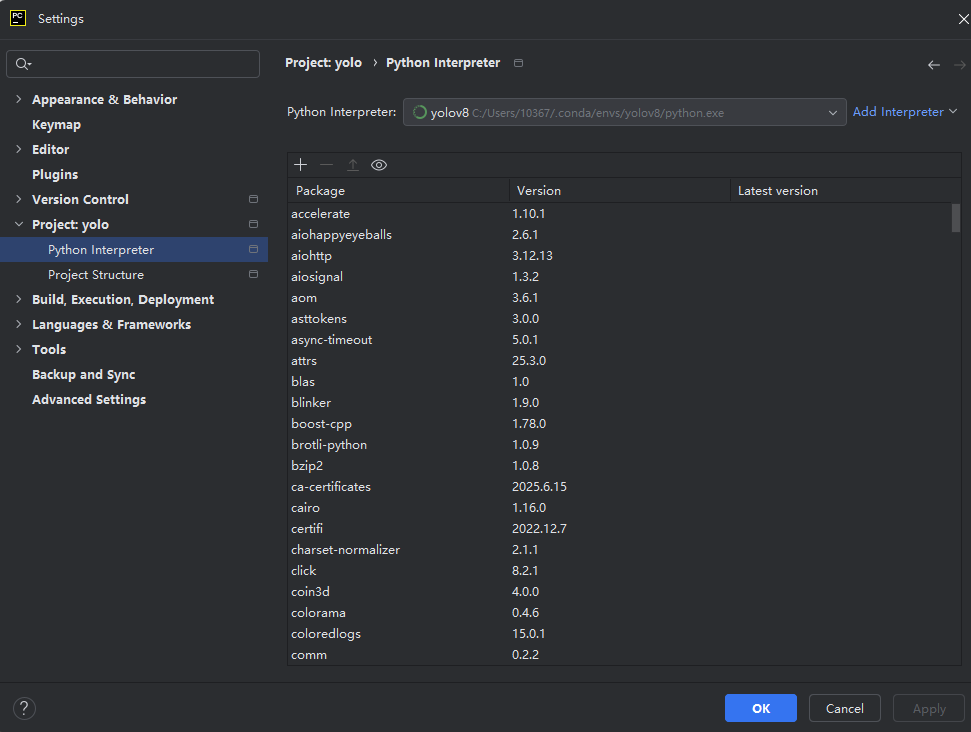The image size is (971, 732).
Task: Click the help question mark icon
Action: [x=24, y=708]
